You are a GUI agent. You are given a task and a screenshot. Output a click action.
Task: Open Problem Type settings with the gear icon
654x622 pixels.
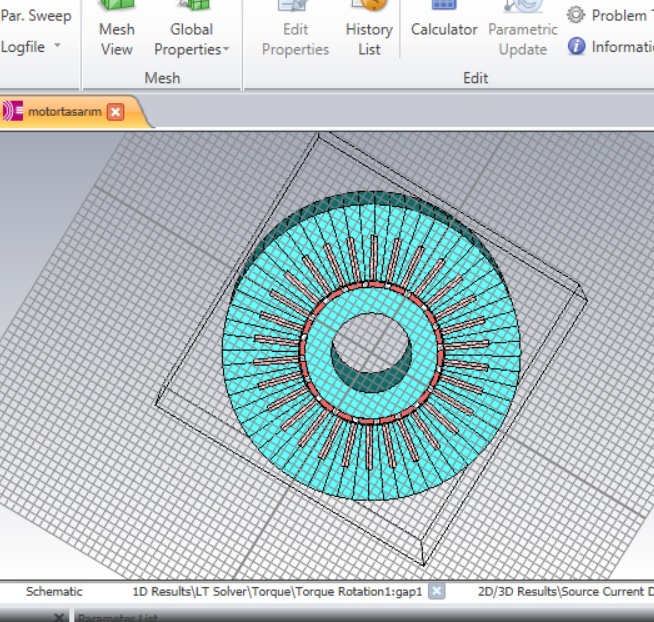click(x=576, y=15)
